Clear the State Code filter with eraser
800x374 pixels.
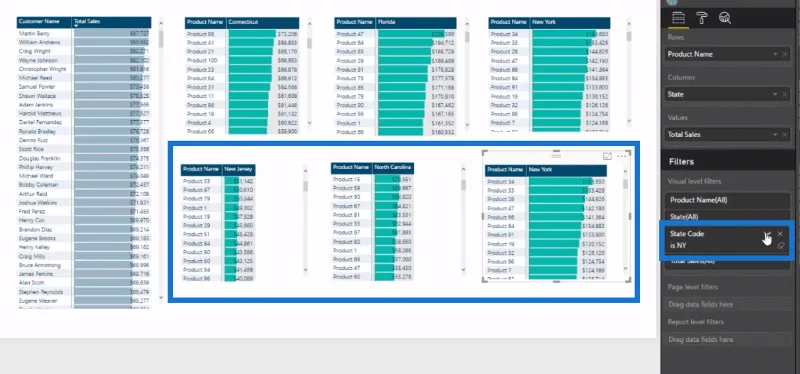coord(780,246)
